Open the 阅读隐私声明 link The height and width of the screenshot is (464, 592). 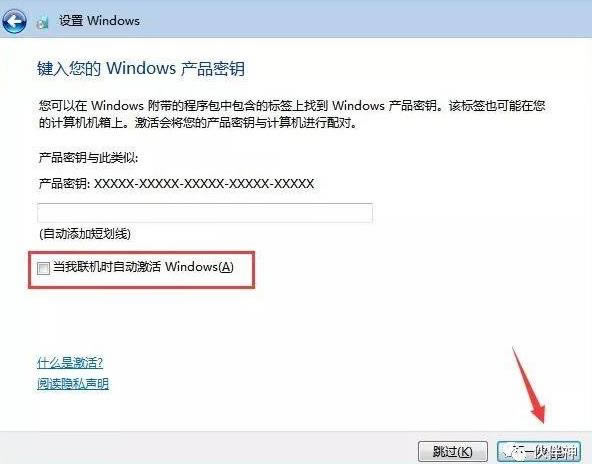[x=73, y=384]
